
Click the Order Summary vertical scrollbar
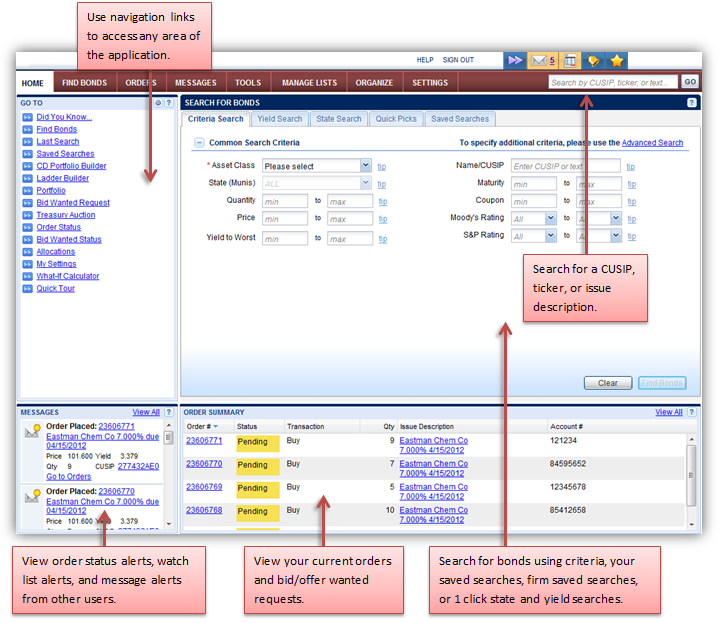pos(690,480)
